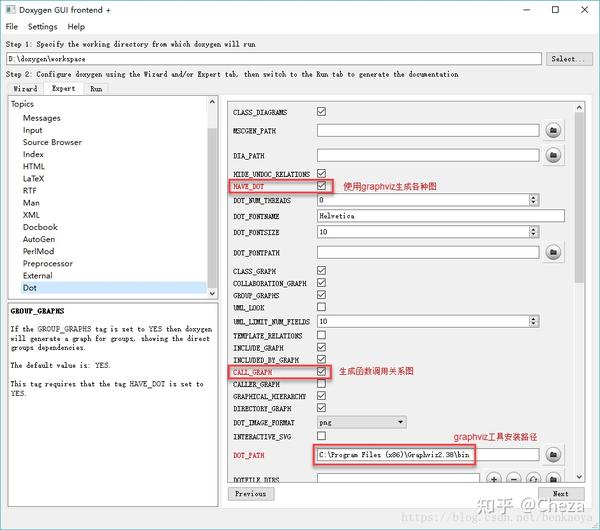The width and height of the screenshot is (600, 530).
Task: Browse folder for DOT_PATH
Action: (x=553, y=455)
